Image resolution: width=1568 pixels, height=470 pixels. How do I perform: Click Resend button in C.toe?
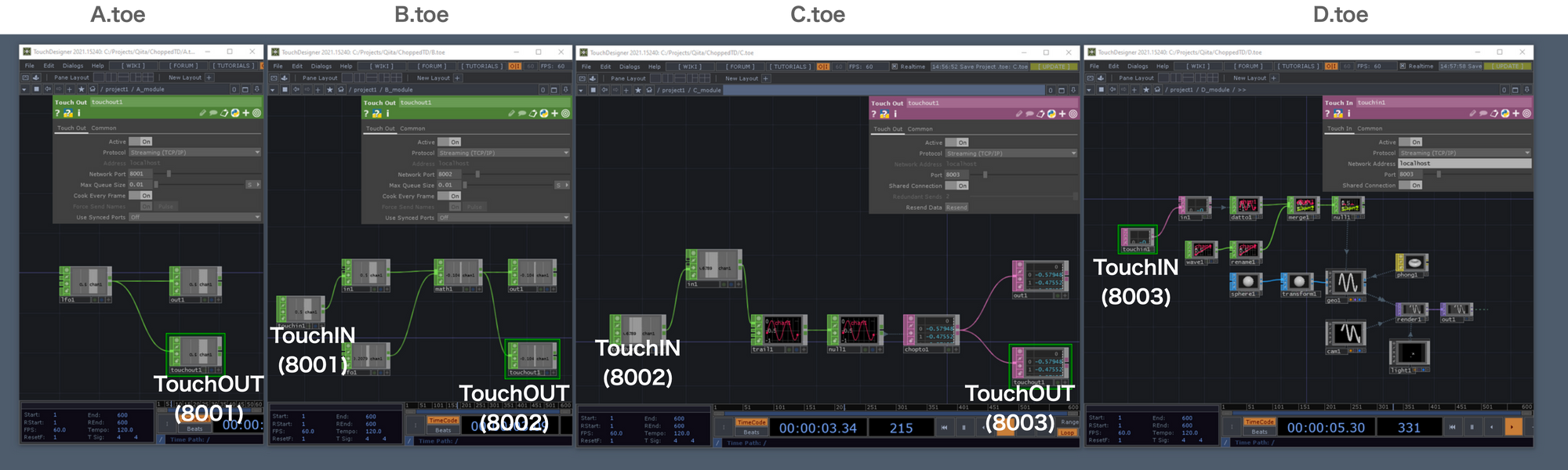tap(956, 208)
